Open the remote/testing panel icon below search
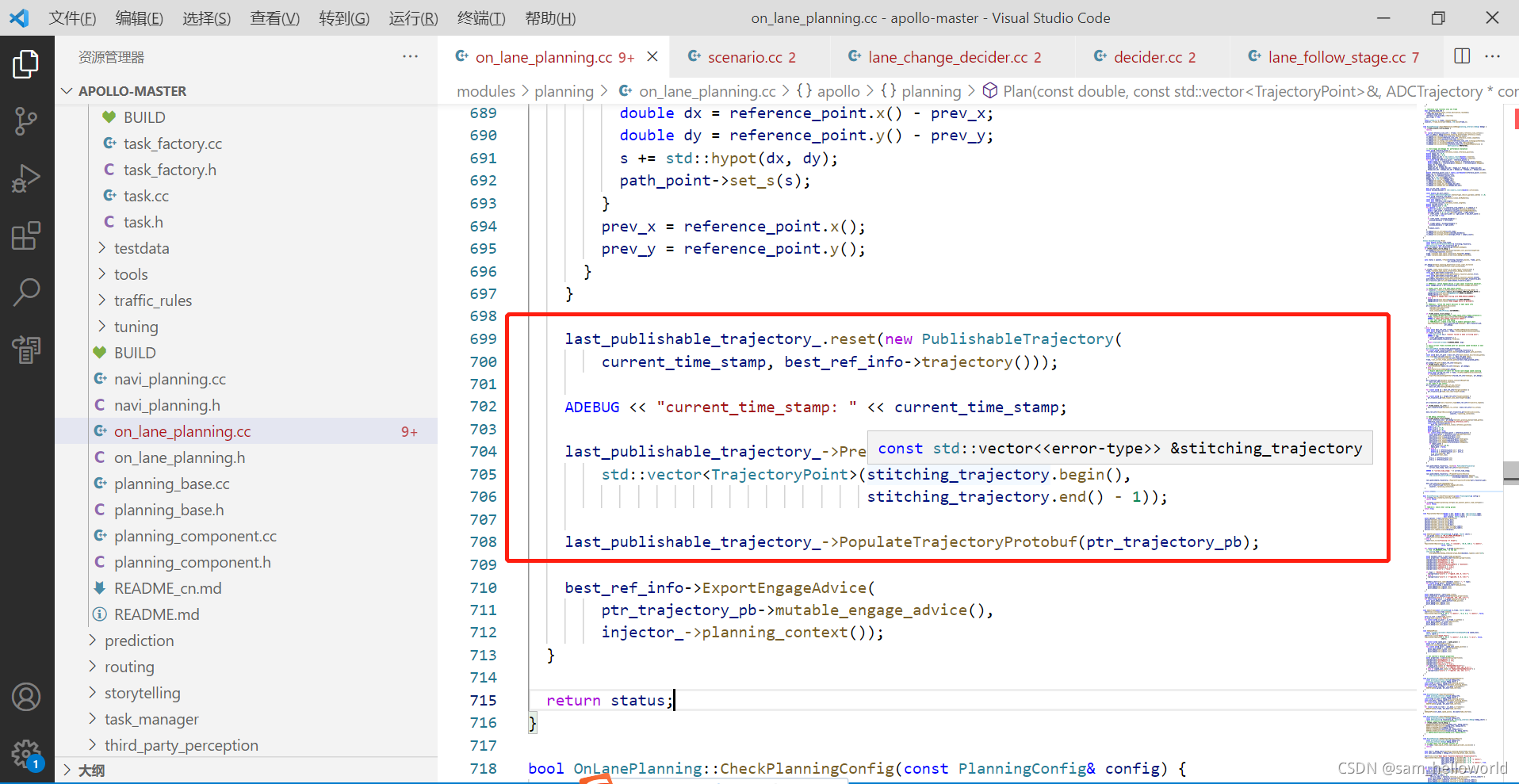The height and width of the screenshot is (784, 1519). [26, 349]
